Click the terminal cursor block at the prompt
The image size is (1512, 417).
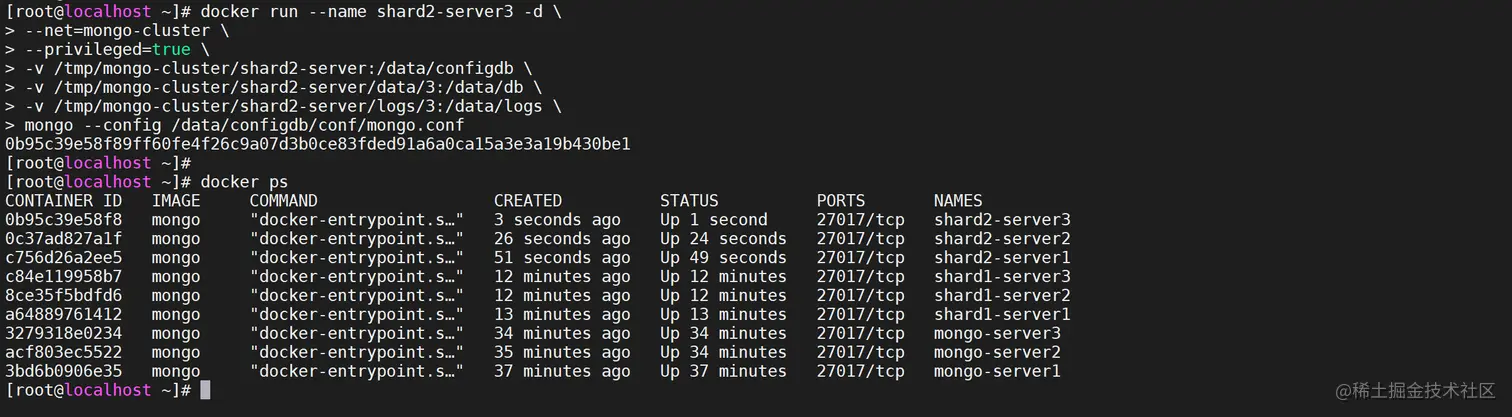click(x=205, y=390)
